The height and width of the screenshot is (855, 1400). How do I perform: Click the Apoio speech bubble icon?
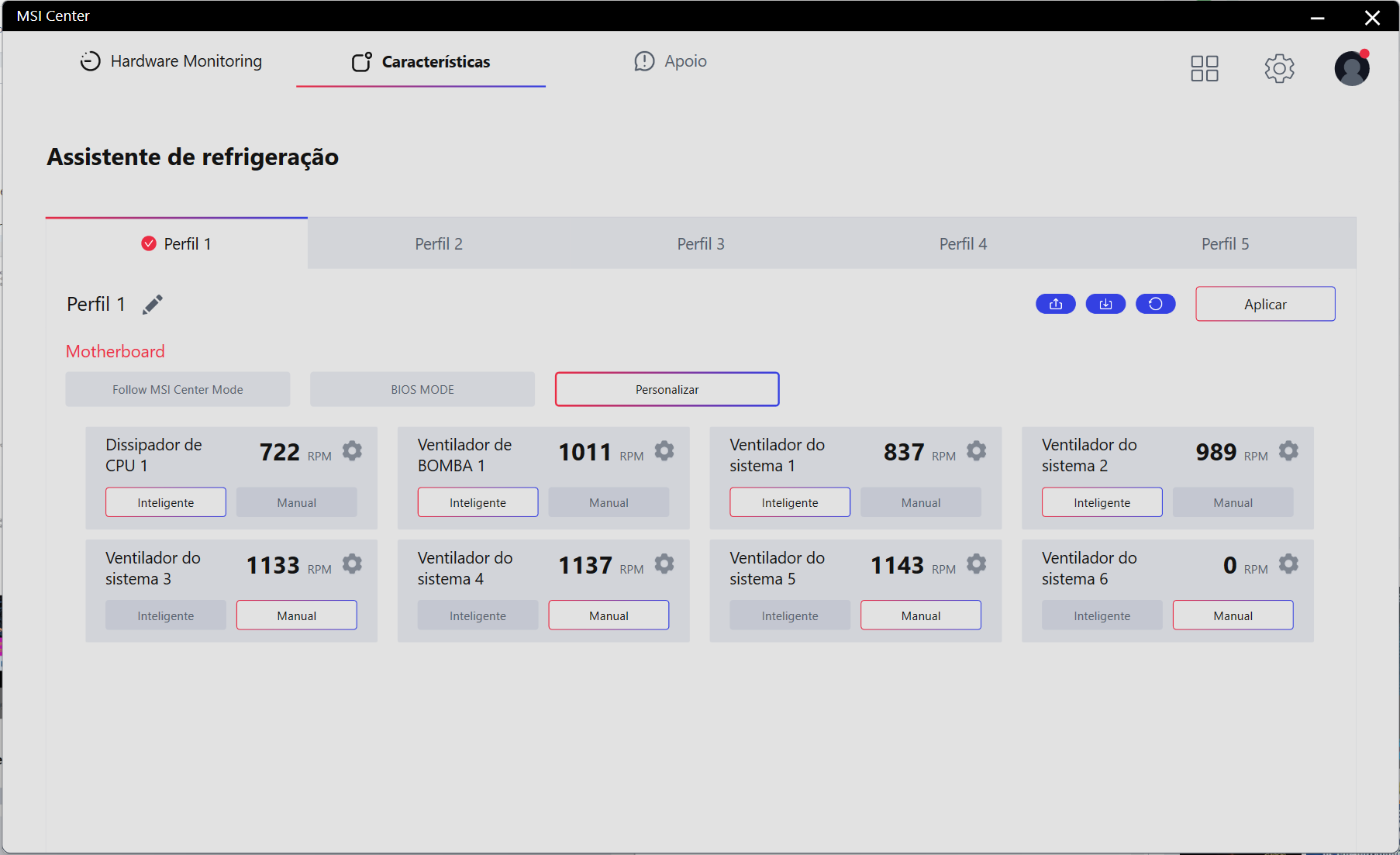tap(644, 61)
